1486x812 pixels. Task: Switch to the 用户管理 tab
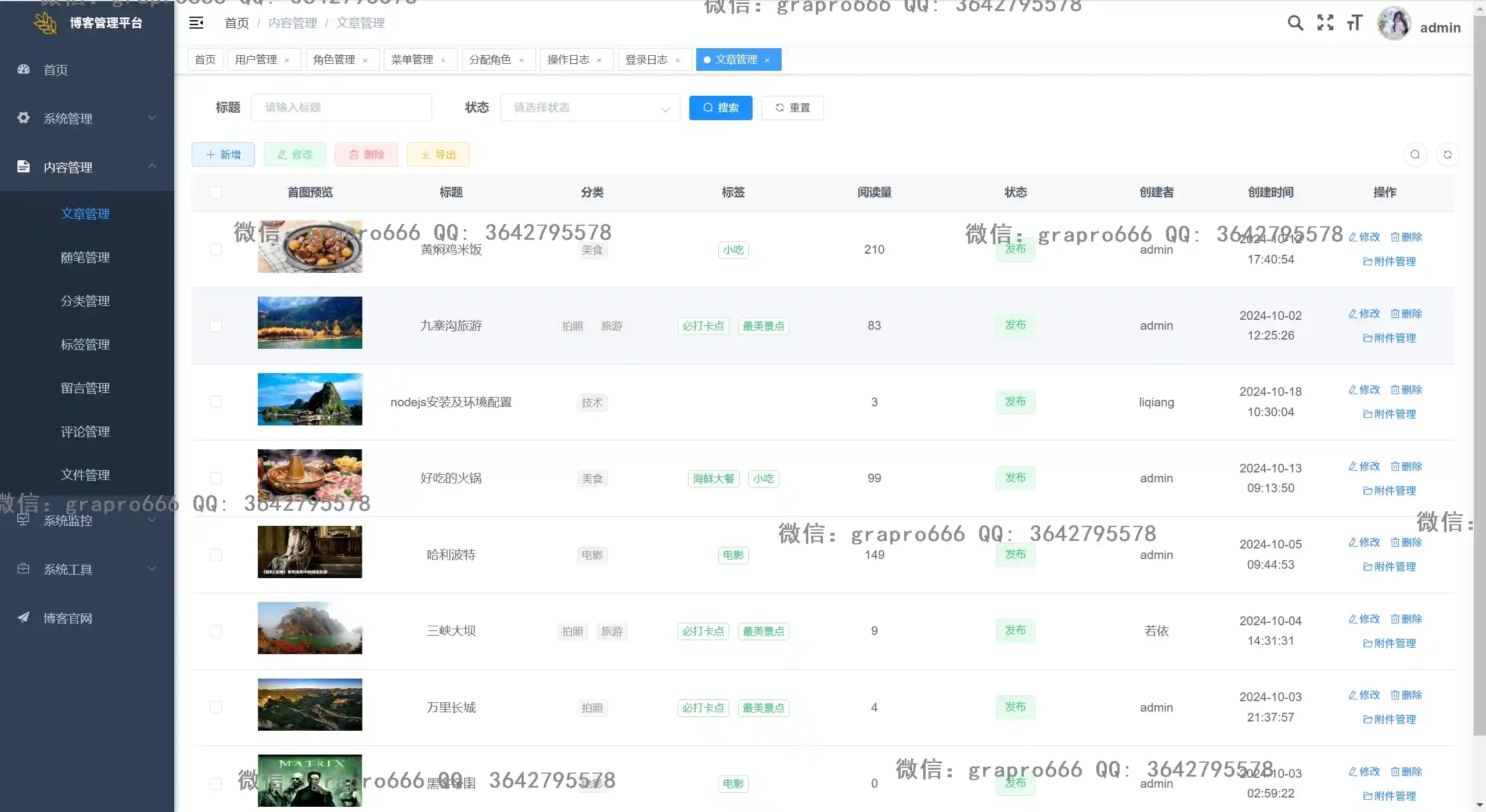tap(256, 60)
